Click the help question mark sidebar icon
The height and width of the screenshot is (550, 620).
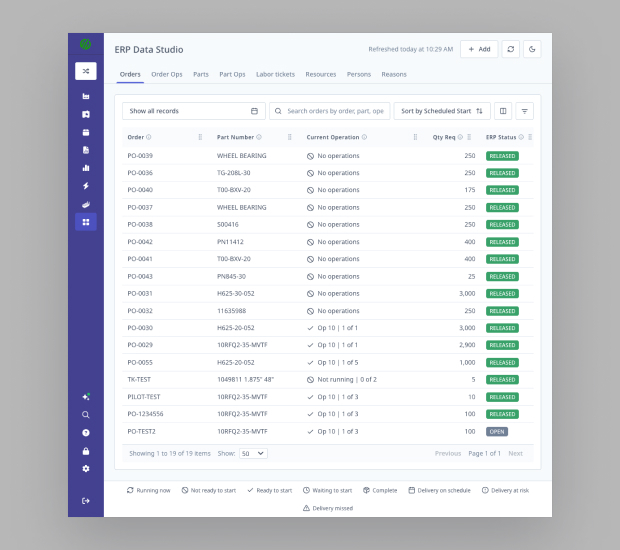pyautogui.click(x=86, y=433)
